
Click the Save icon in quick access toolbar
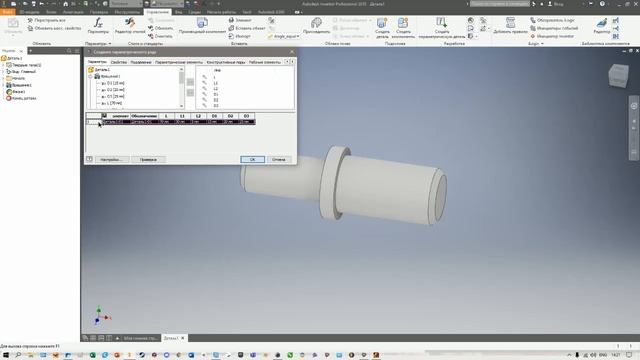33,4
